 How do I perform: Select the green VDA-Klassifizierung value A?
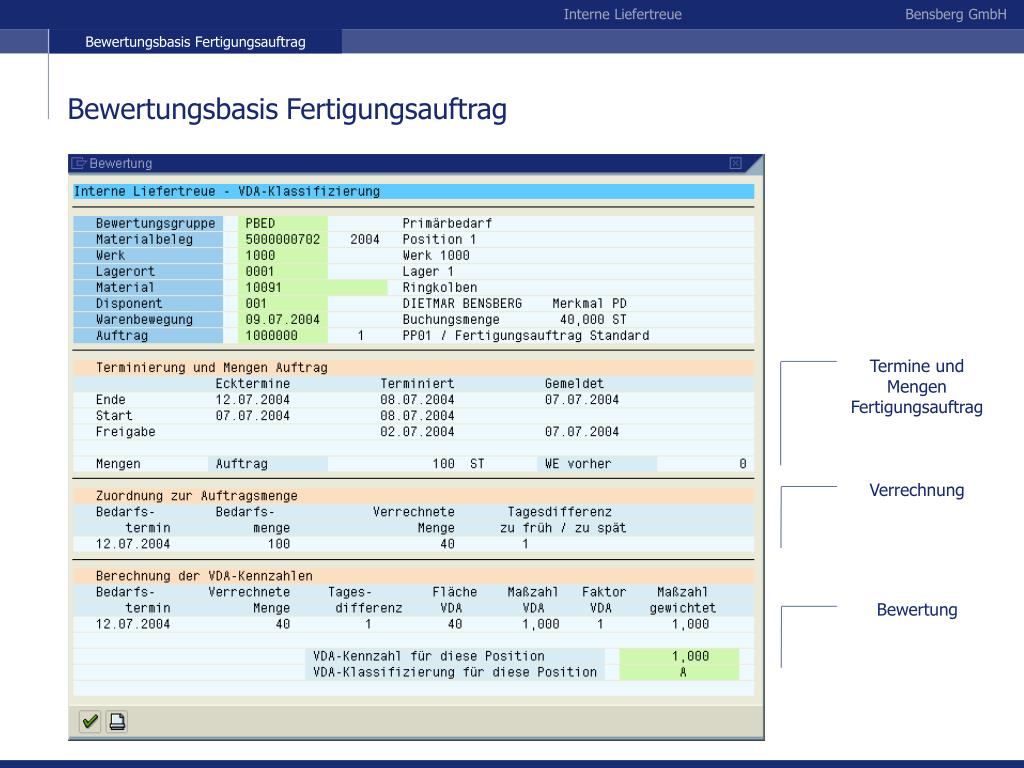pyautogui.click(x=679, y=672)
